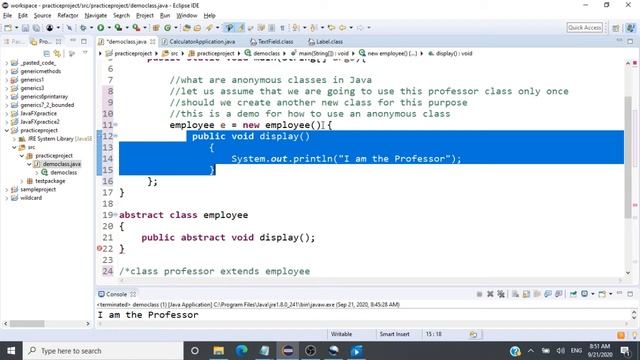
Task: Click the New Java Class icon
Action: point(167,28)
